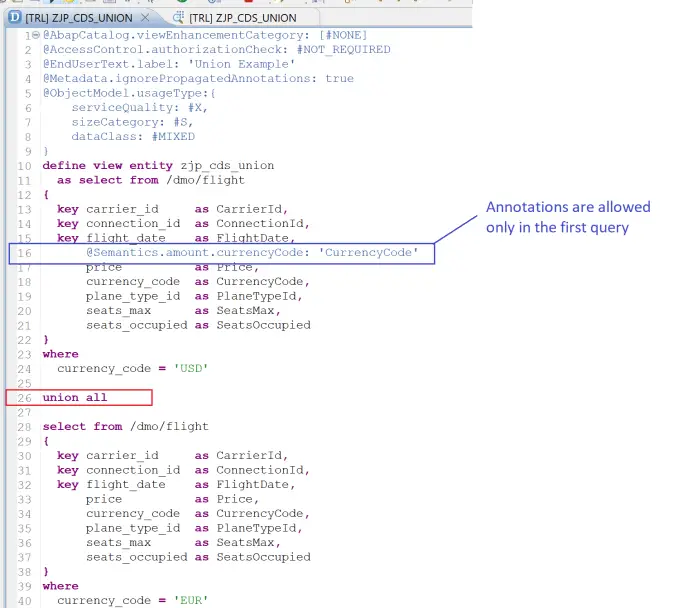Click seats_max on line 20
Image resolution: width=678 pixels, height=608 pixels.
118,310
